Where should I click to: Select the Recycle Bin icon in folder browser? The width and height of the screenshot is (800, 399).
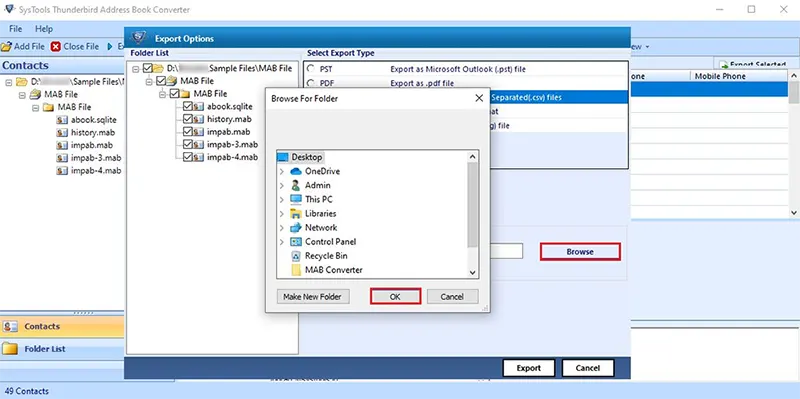point(296,256)
